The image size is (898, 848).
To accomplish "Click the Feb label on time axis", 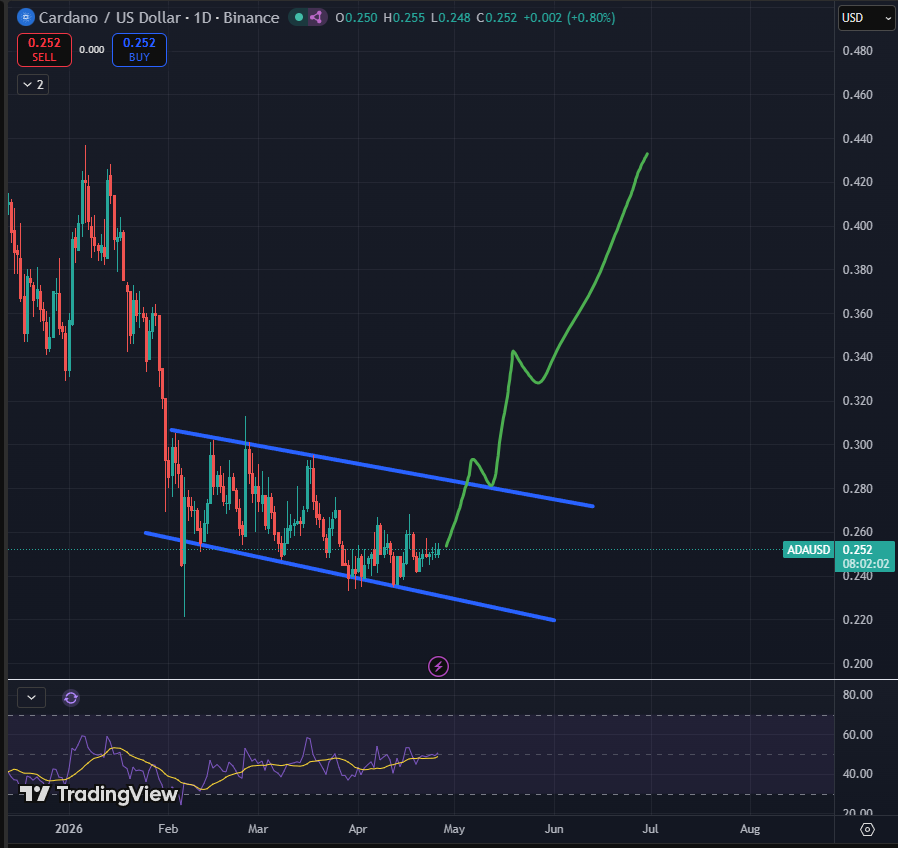I will pos(168,829).
